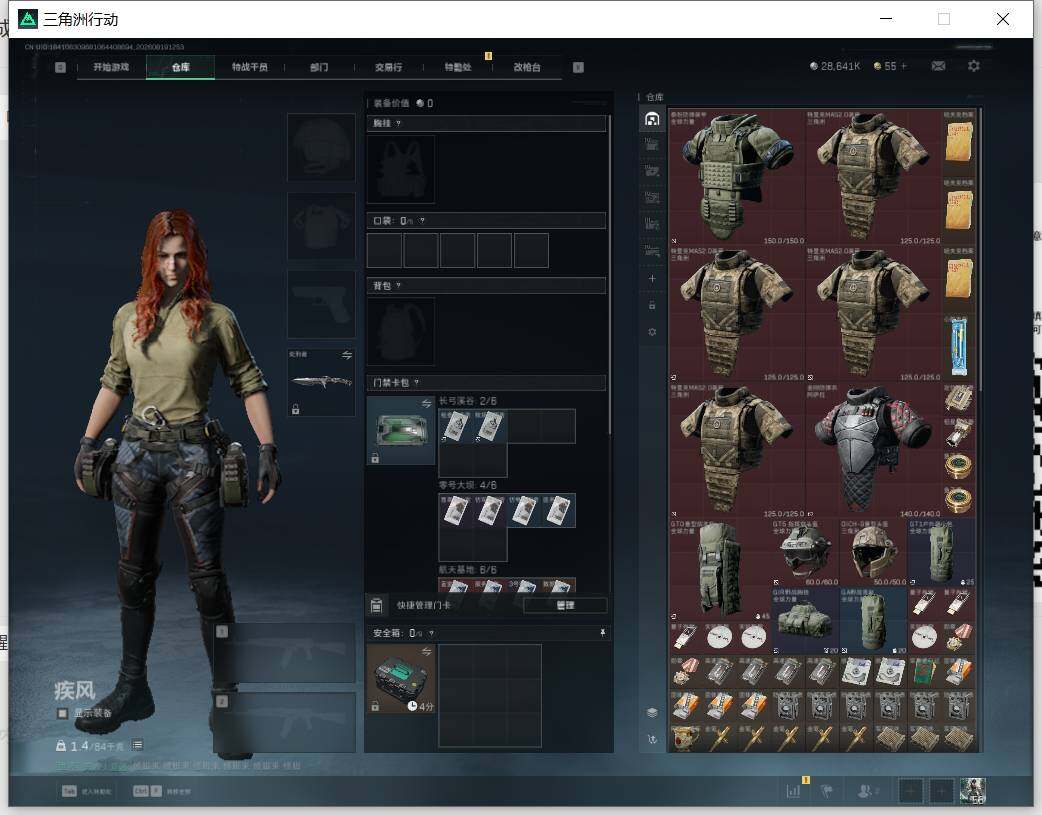This screenshot has height=815, width=1042.
Task: Select the fourth warehouse category icon
Action: [652, 198]
